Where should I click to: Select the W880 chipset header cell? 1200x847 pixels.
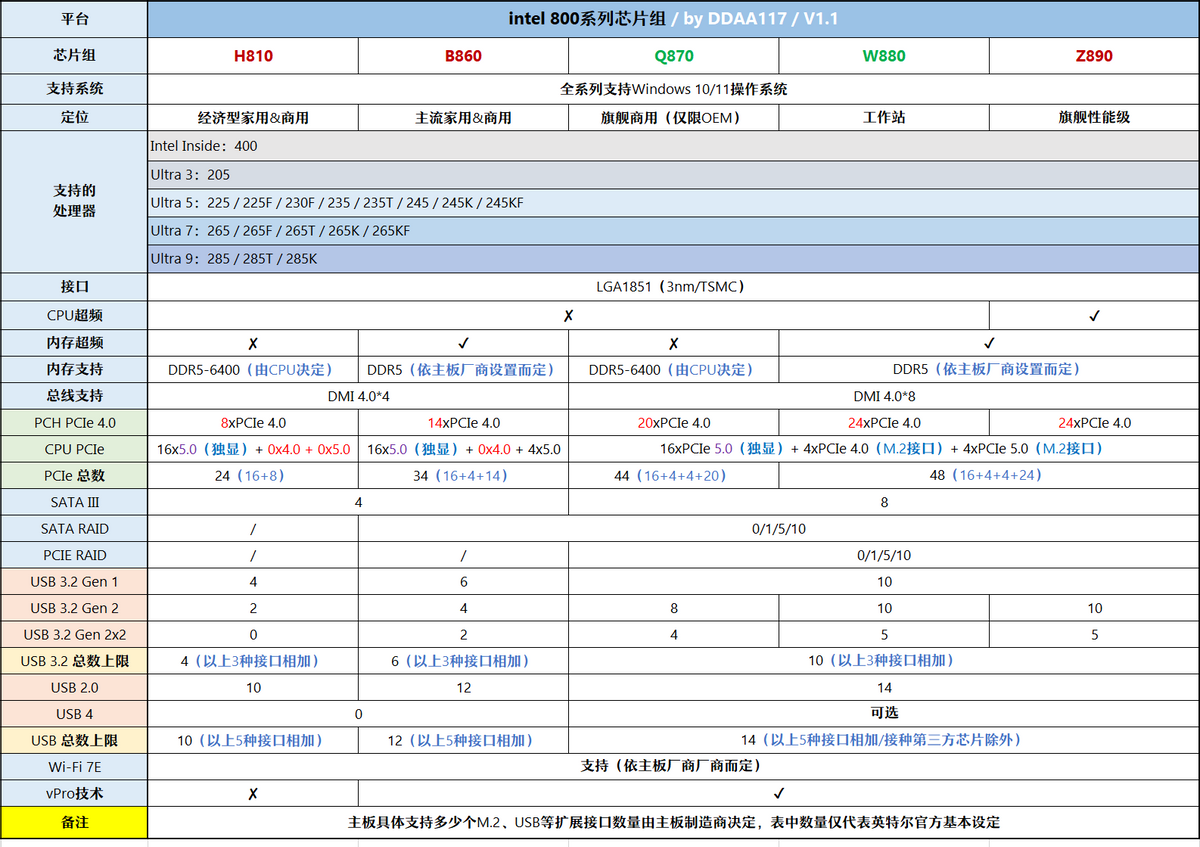click(884, 56)
